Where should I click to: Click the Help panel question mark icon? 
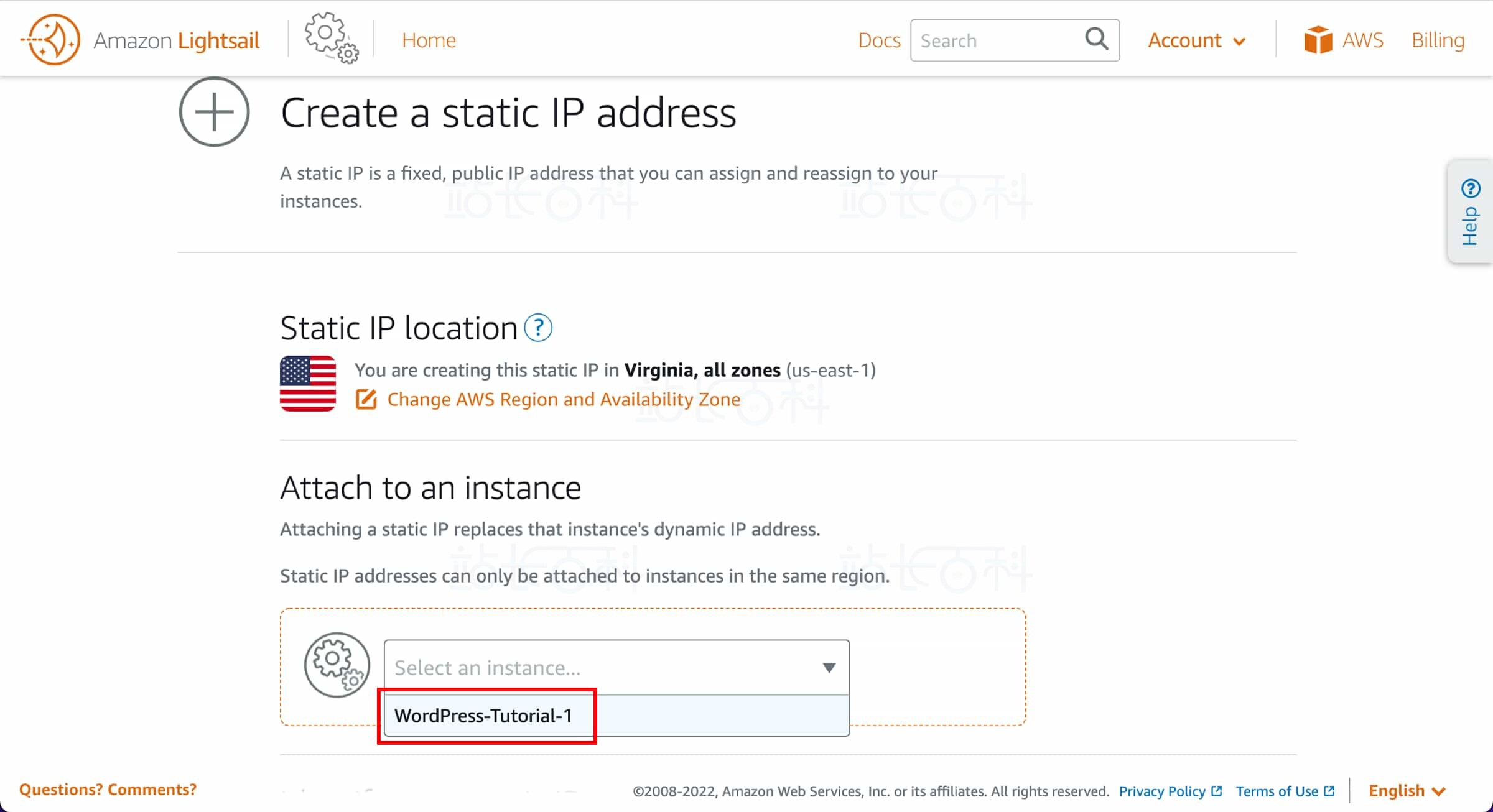[x=1471, y=188]
